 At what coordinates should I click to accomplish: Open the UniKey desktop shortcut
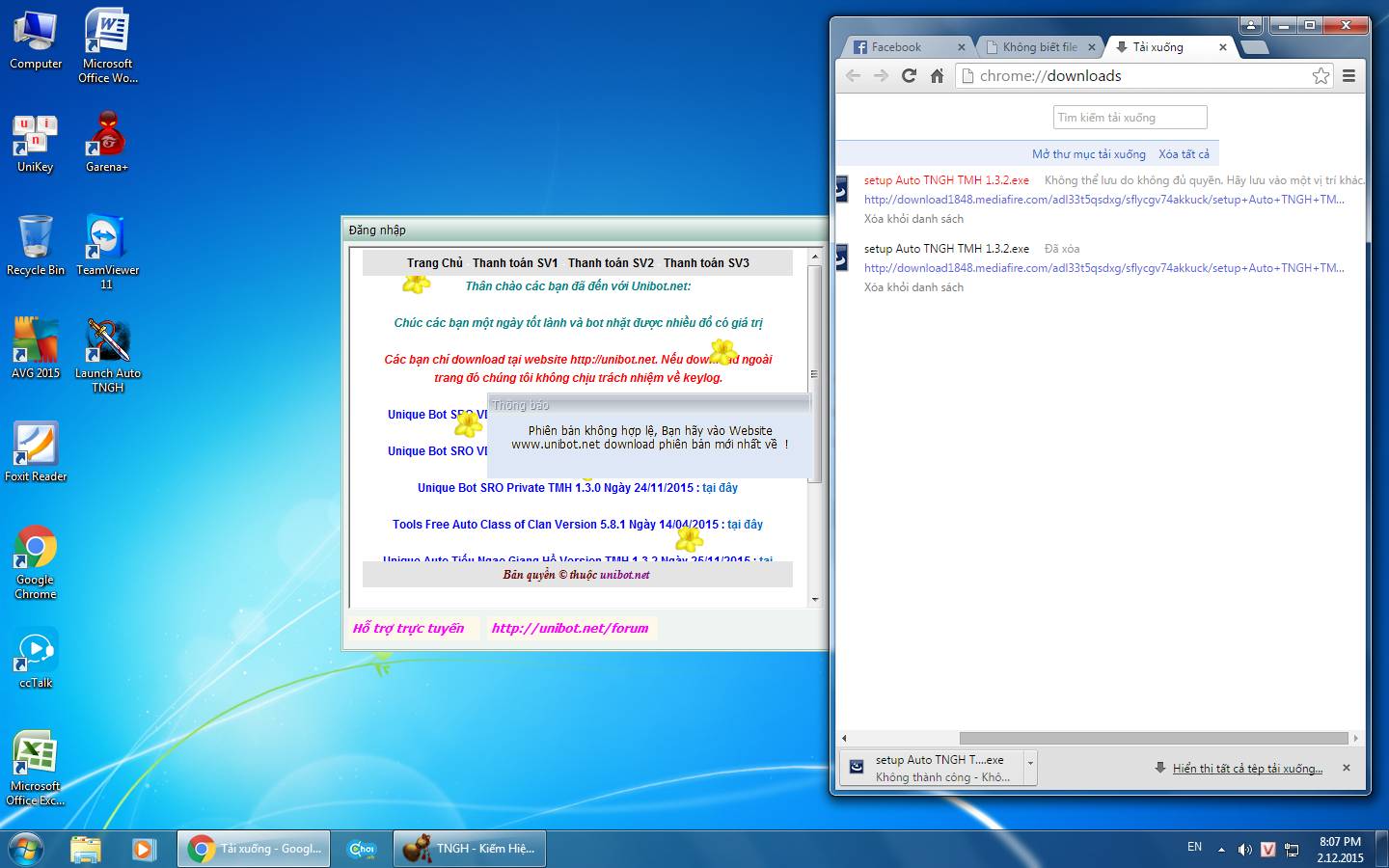pyautogui.click(x=36, y=144)
